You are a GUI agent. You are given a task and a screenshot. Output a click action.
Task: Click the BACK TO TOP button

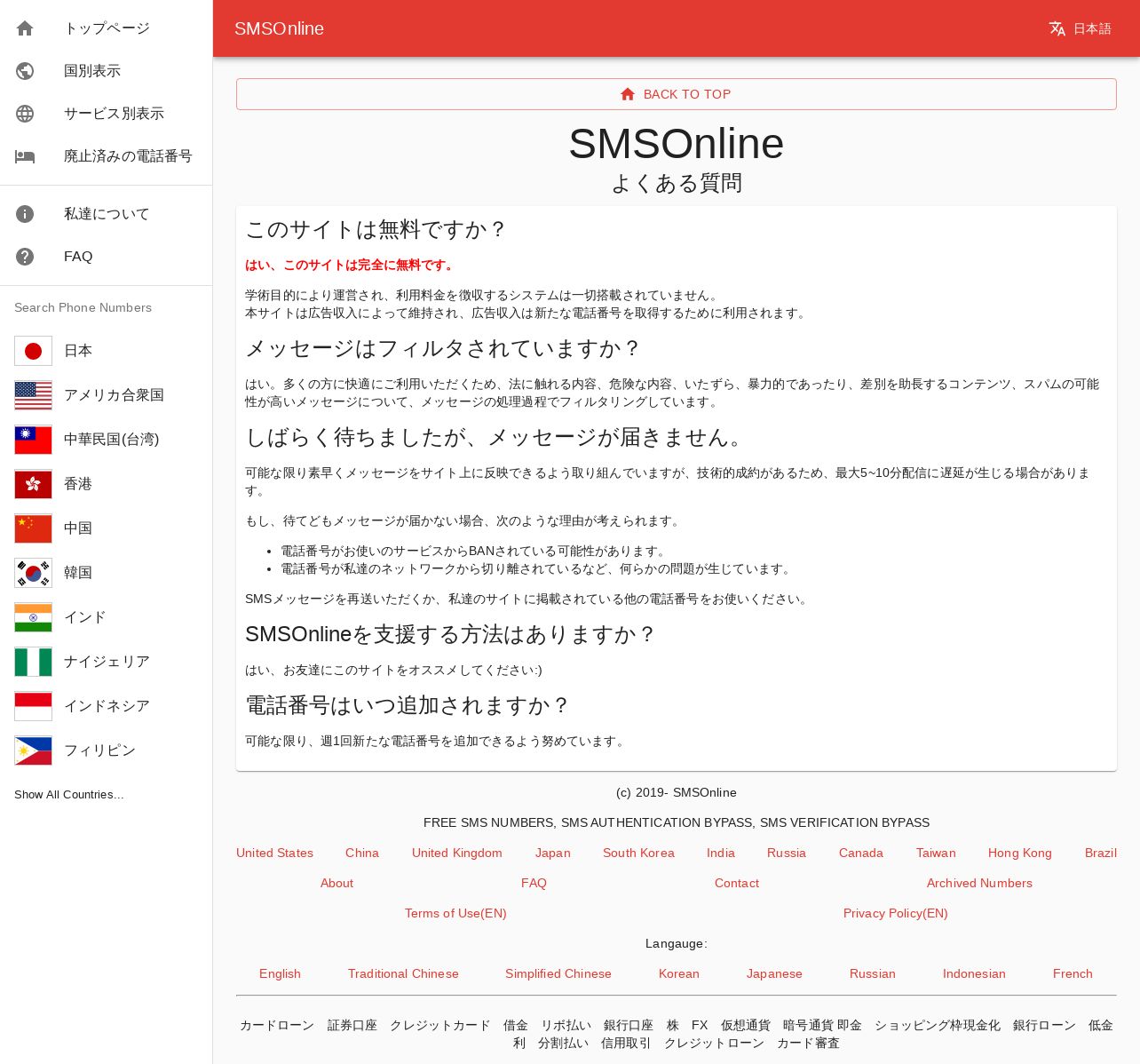(x=676, y=94)
